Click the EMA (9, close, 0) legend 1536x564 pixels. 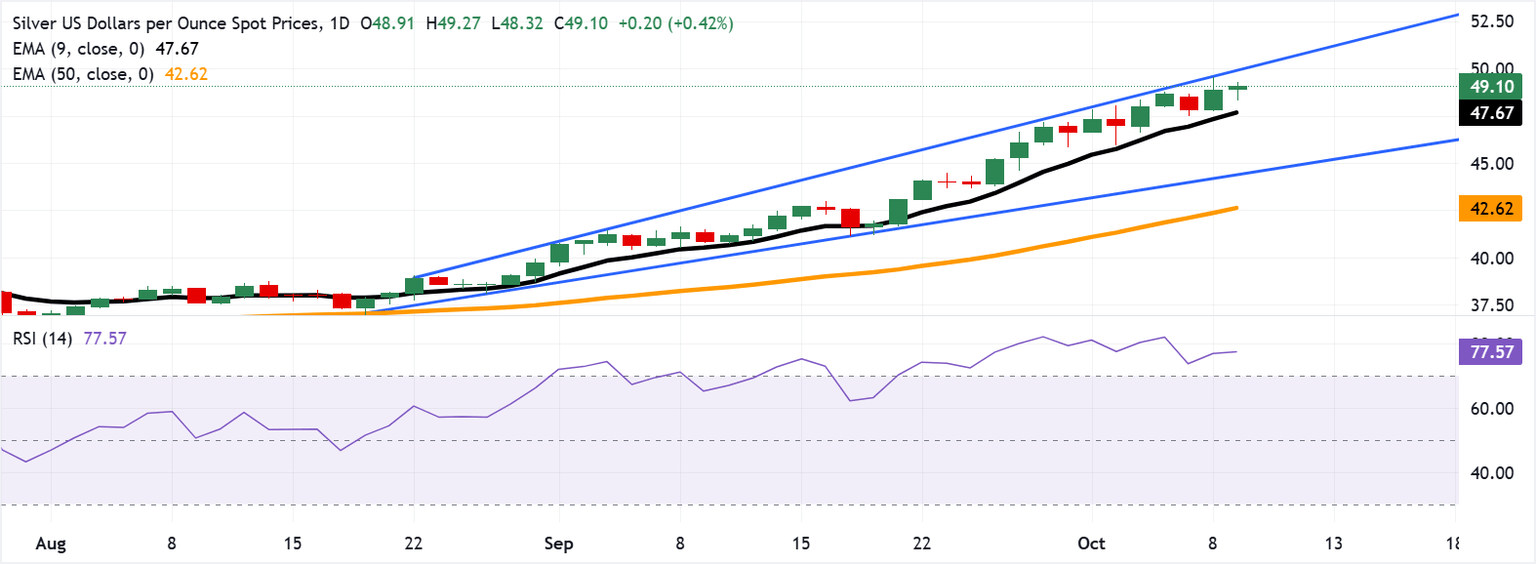click(75, 49)
